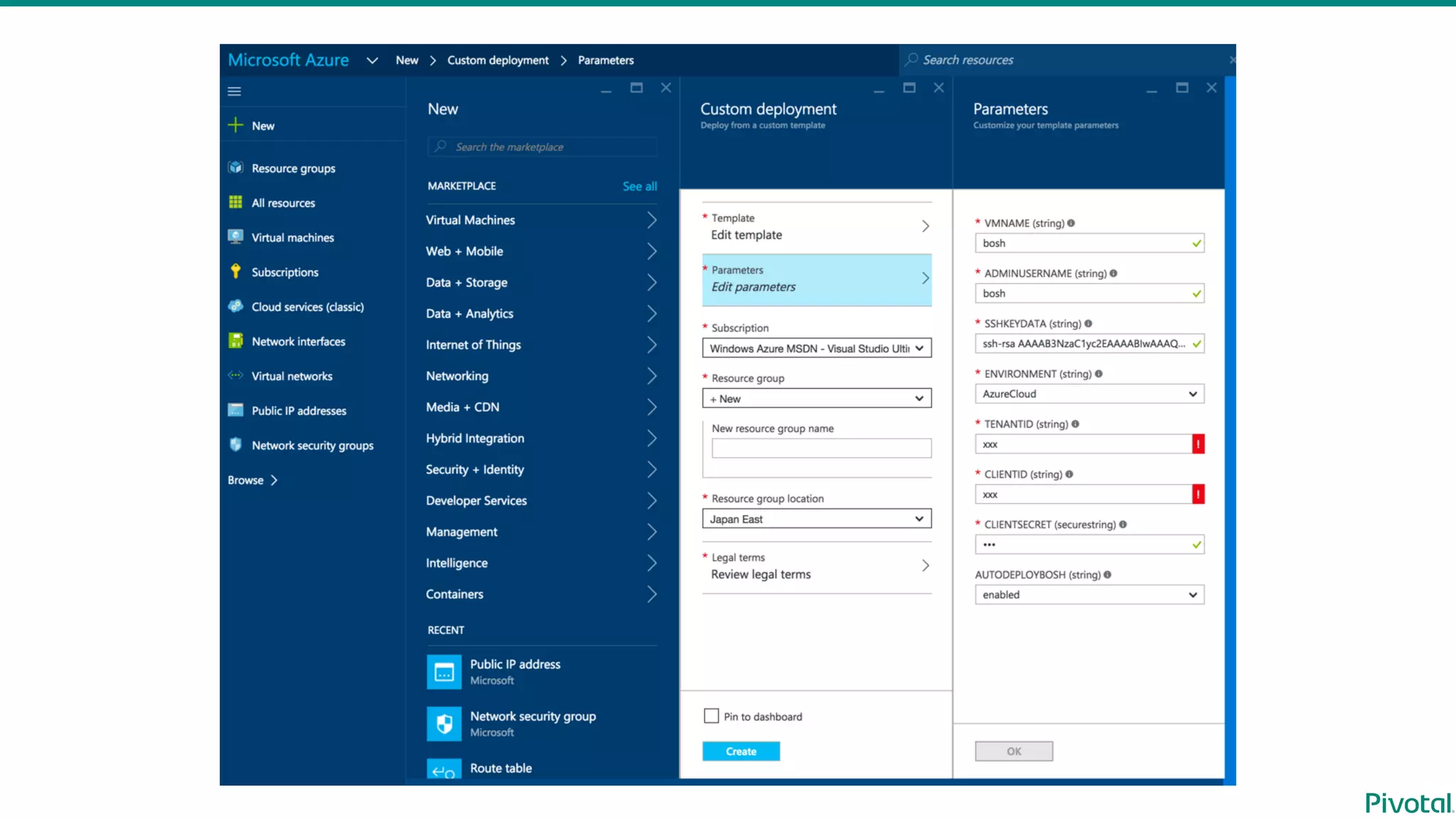This screenshot has width=1456, height=819.
Task: Open the Subscription dropdown
Action: 816,348
